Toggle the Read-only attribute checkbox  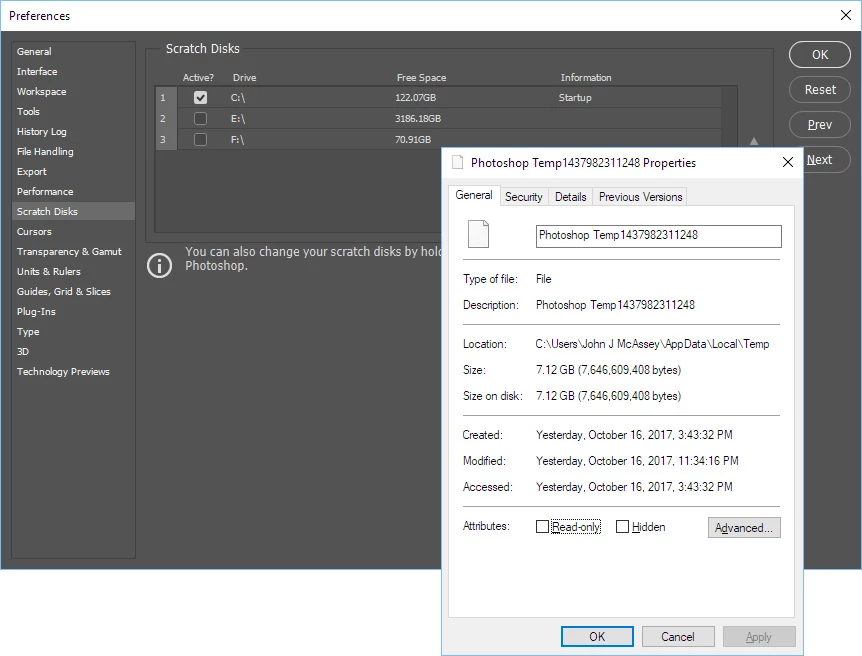point(542,527)
